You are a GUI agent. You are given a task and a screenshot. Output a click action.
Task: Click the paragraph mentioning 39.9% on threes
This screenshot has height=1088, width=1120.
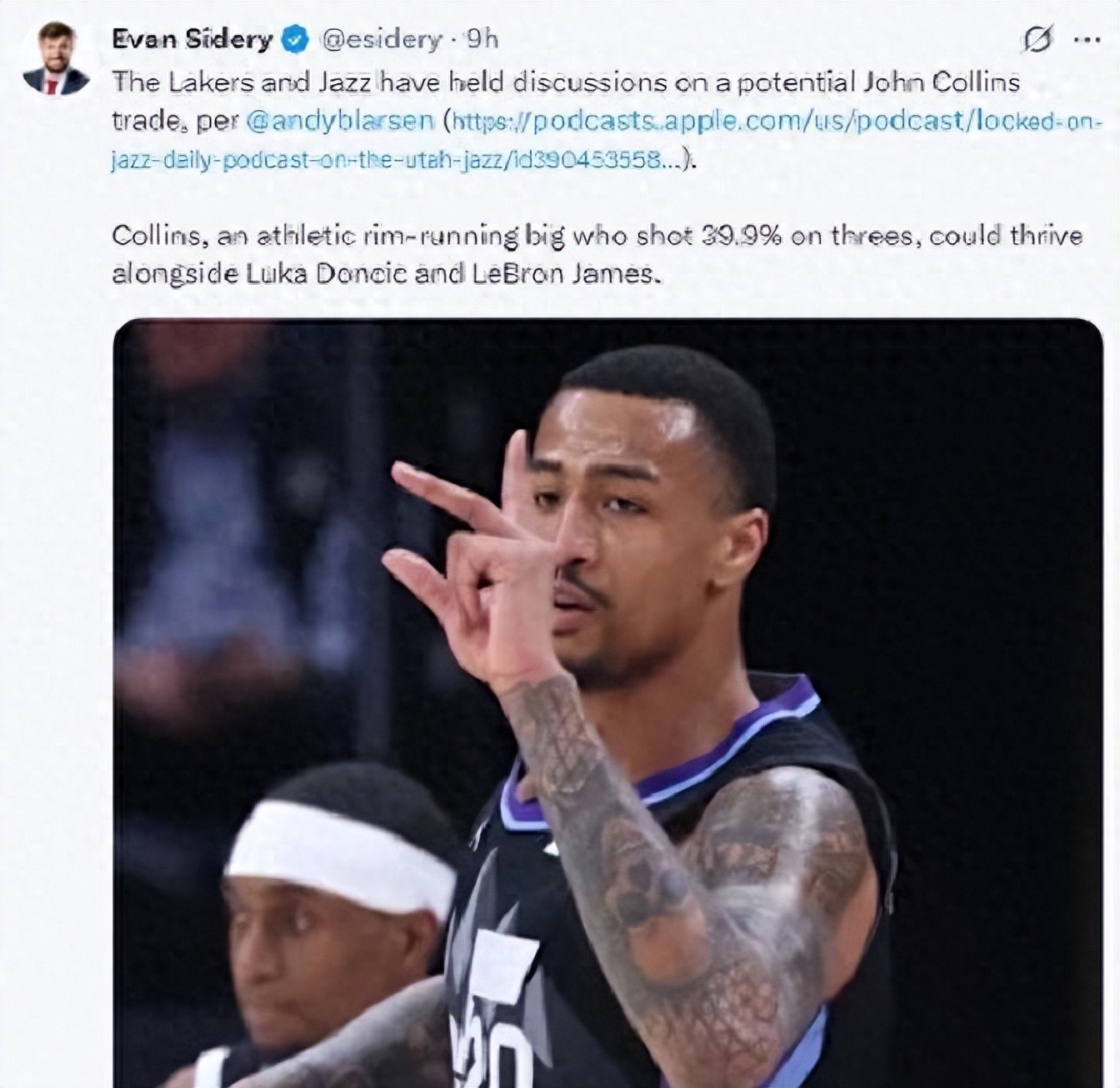click(597, 255)
